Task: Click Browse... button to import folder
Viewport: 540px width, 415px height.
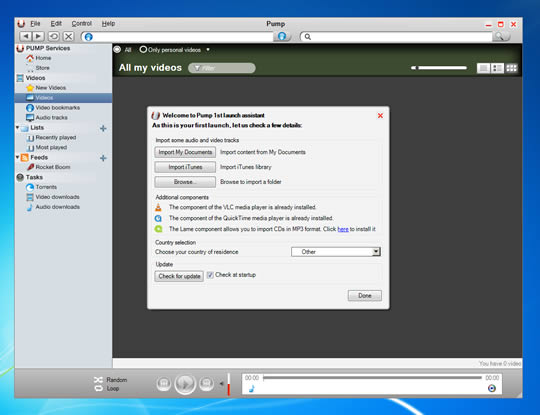Action: click(x=185, y=182)
